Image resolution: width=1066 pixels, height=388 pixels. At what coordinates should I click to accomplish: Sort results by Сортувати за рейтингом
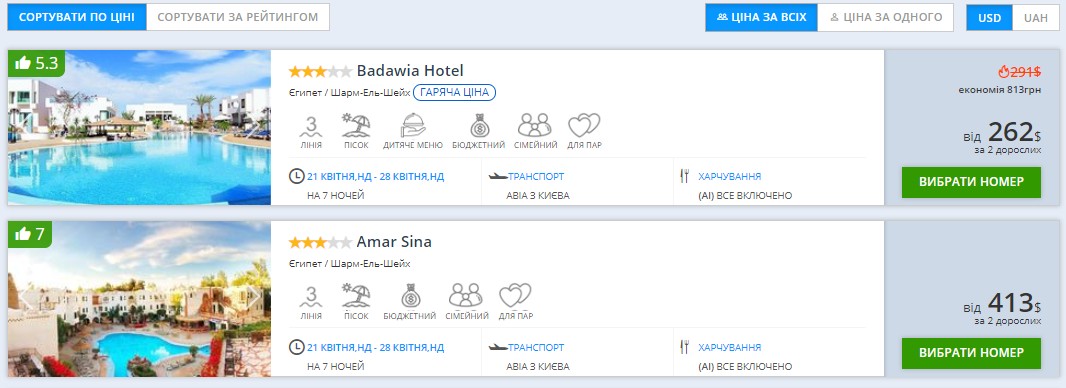pyautogui.click(x=238, y=17)
